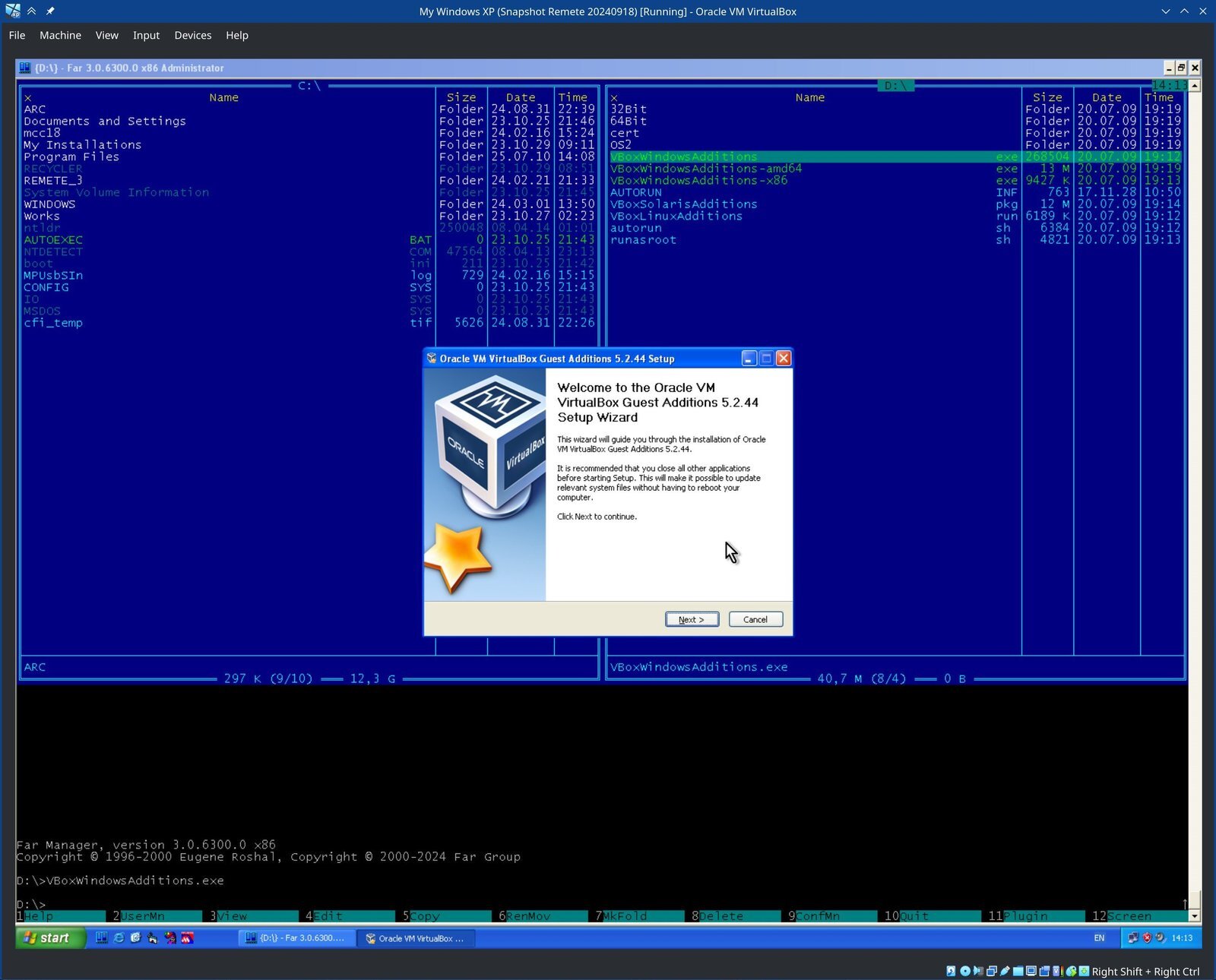Screen dimensions: 1216x980
Task: Switch to Far task in taskbar
Action: coord(297,938)
